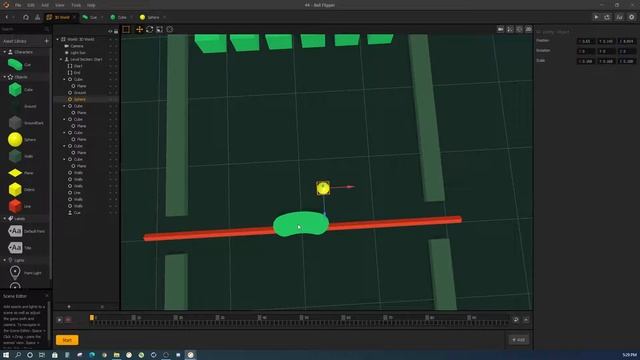This screenshot has height=360, width=640.
Task: Open the mind map icon beside Home
Action: tap(37, 18)
